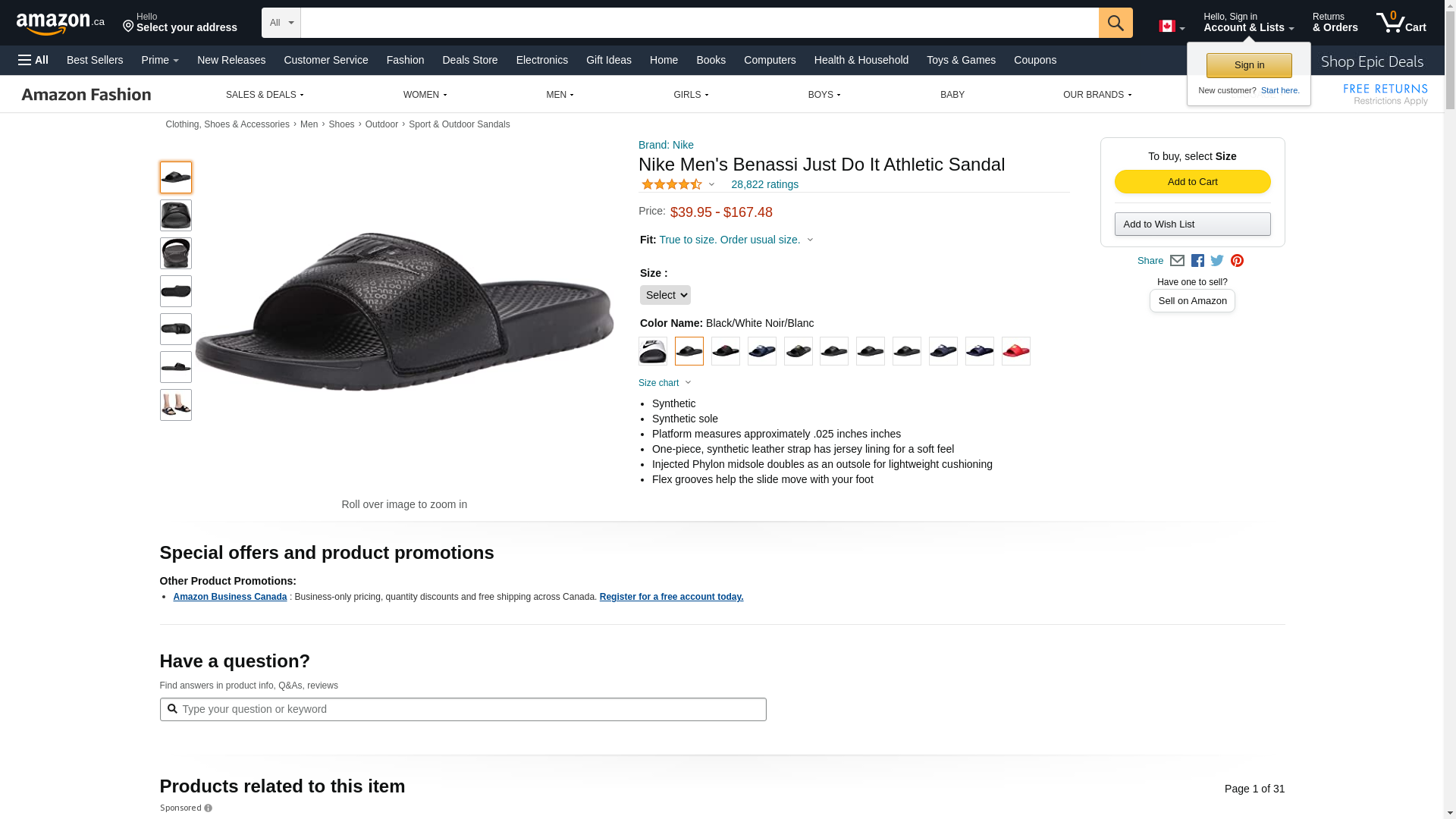This screenshot has width=1456, height=819.
Task: Share product on Pinterest
Action: [x=1237, y=261]
